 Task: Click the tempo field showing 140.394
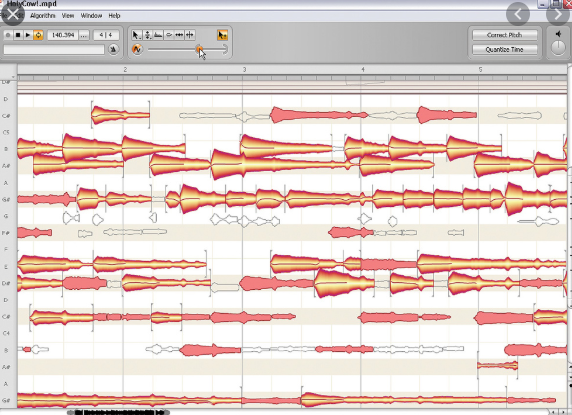tap(63, 35)
